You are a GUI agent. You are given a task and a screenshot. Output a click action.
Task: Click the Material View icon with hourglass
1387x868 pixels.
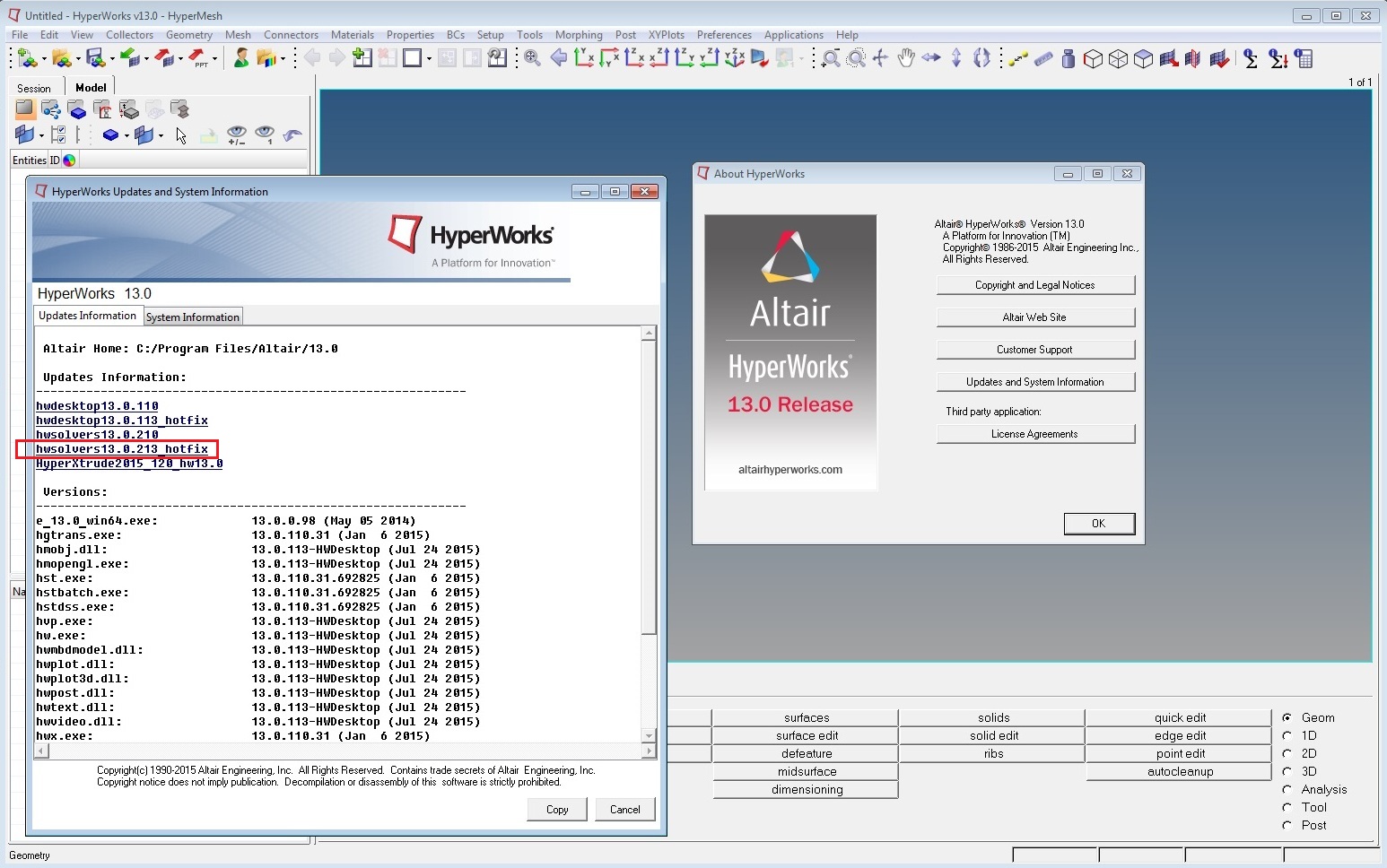click(x=103, y=110)
